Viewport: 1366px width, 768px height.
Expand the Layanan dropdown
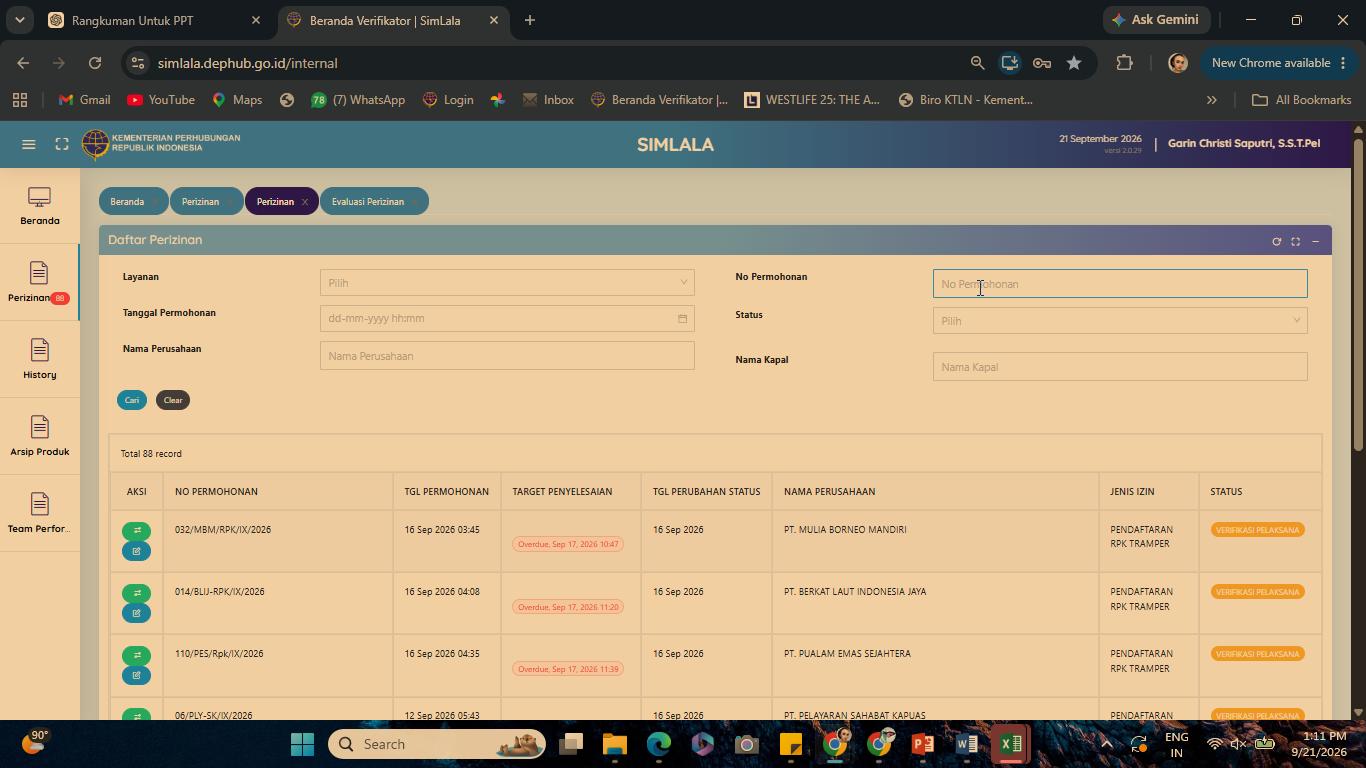(x=507, y=283)
